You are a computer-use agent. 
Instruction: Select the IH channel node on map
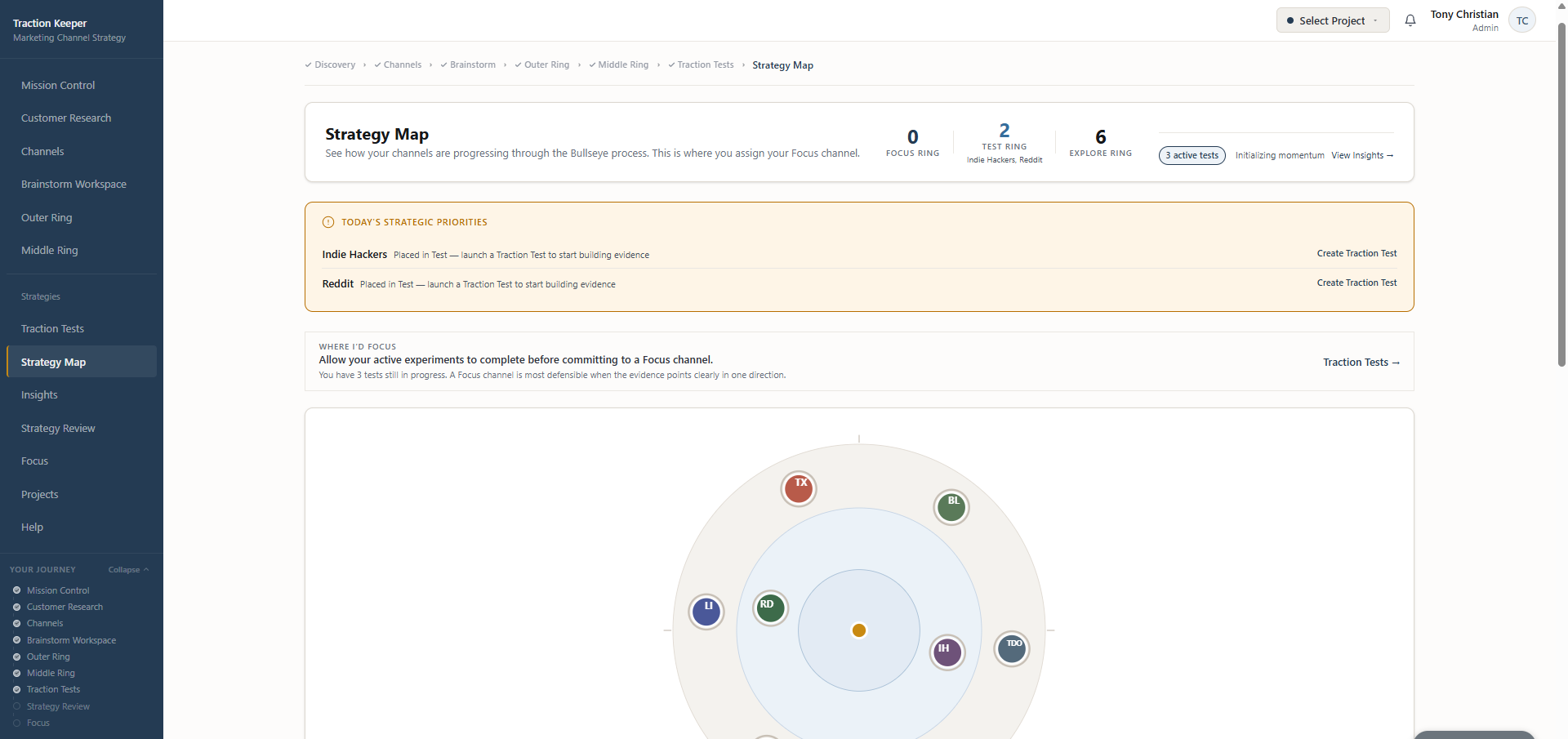click(x=947, y=652)
